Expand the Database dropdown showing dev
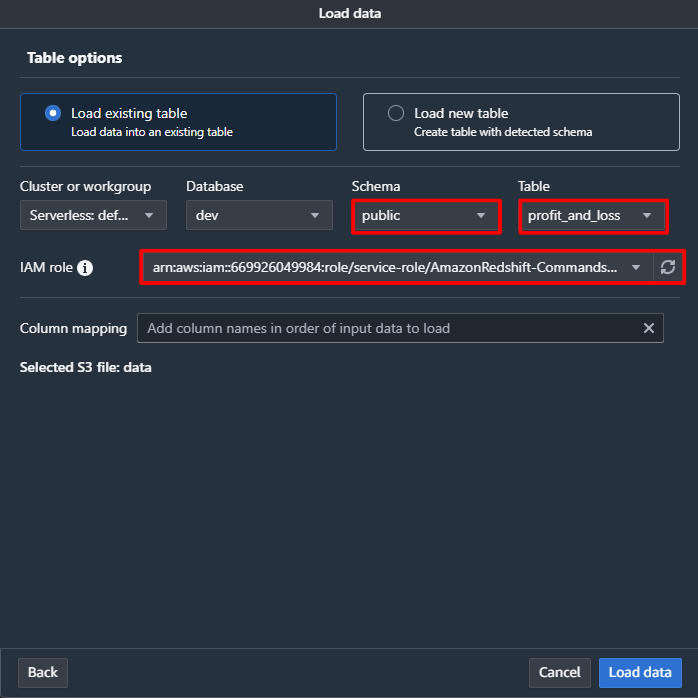Image resolution: width=698 pixels, height=698 pixels. click(x=259, y=215)
